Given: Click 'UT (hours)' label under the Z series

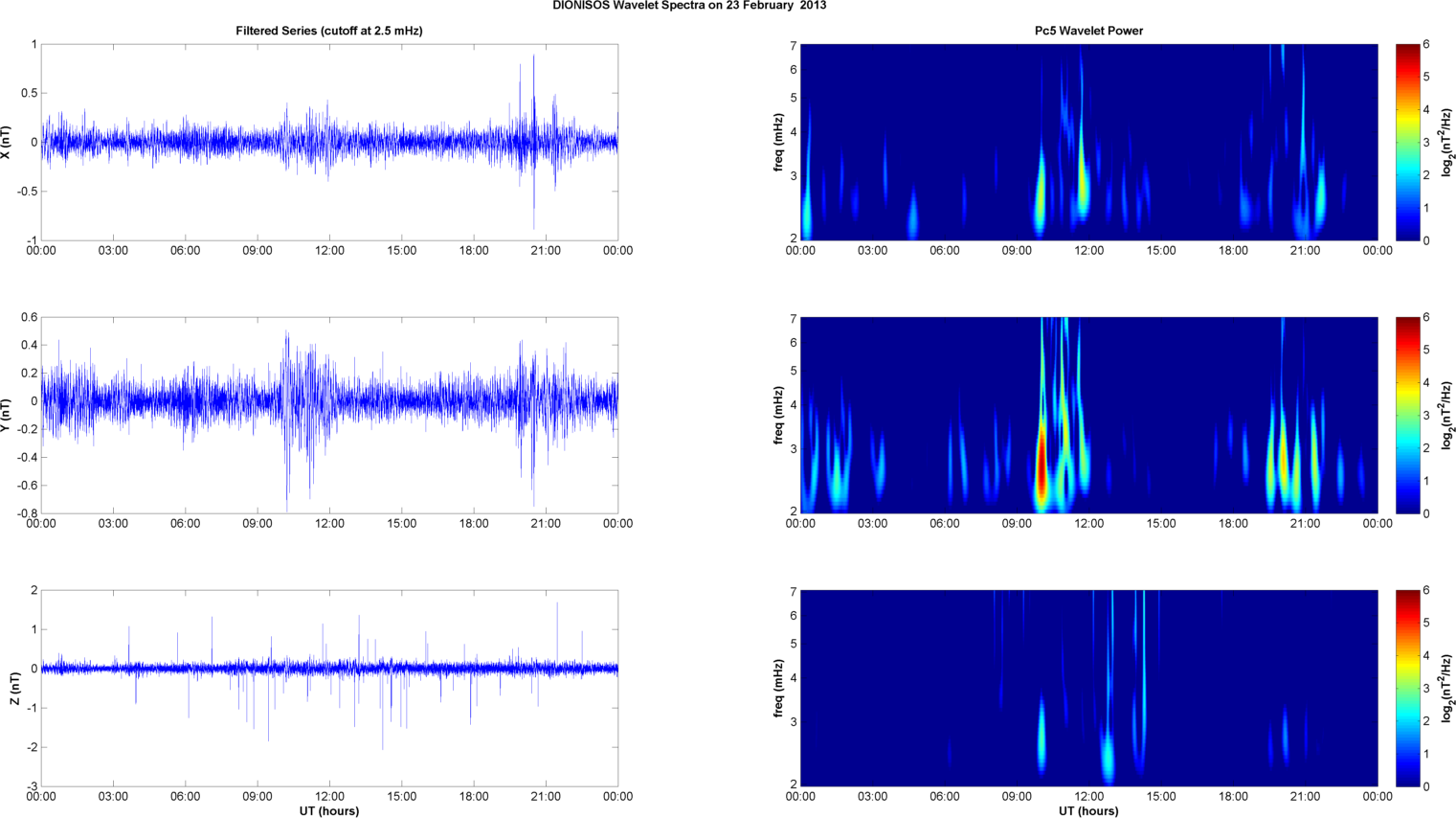Looking at the screenshot, I should coord(329,811).
